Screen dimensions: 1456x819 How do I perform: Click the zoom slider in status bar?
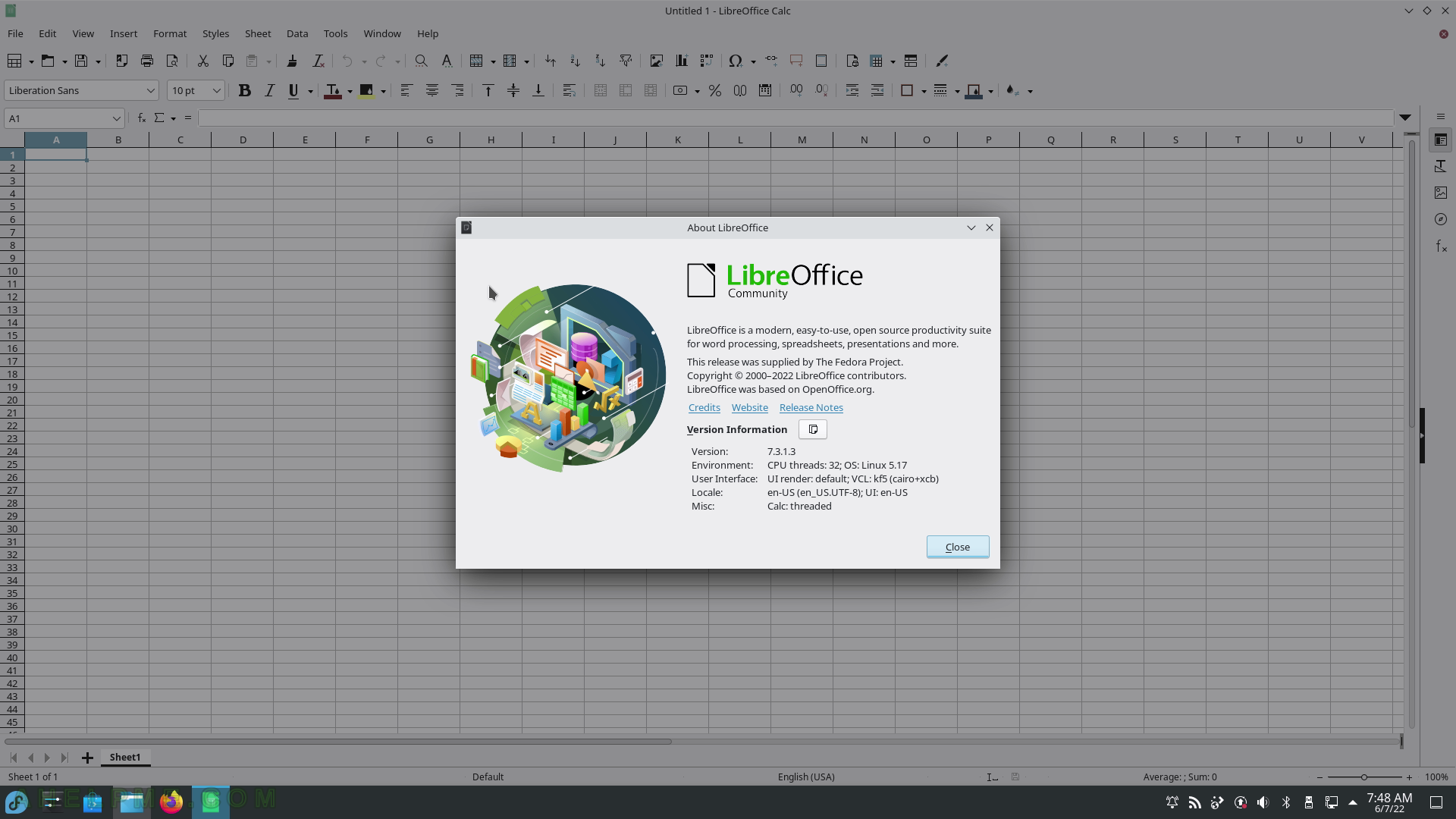tap(1363, 777)
